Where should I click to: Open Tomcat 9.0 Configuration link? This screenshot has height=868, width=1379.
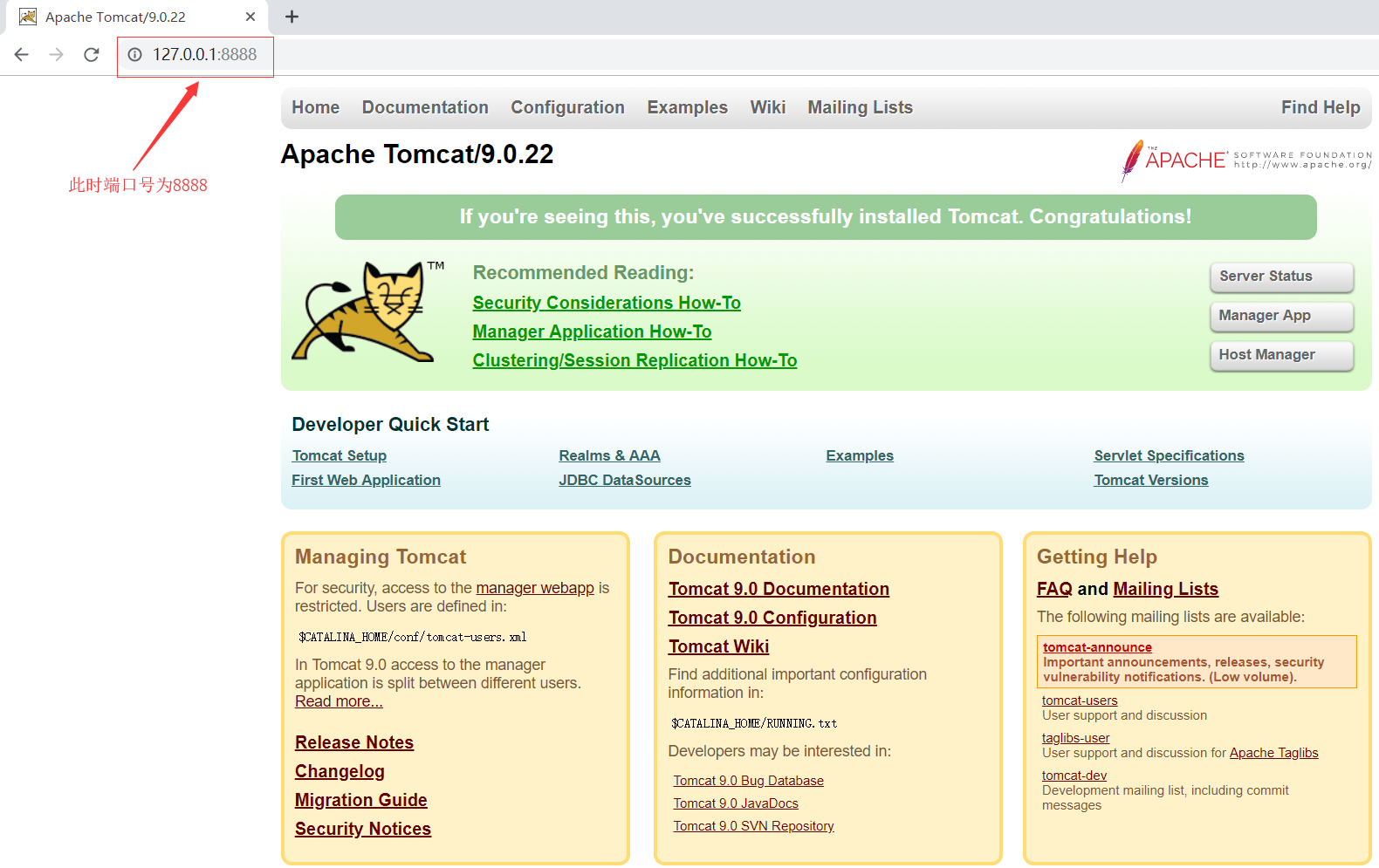click(772, 618)
